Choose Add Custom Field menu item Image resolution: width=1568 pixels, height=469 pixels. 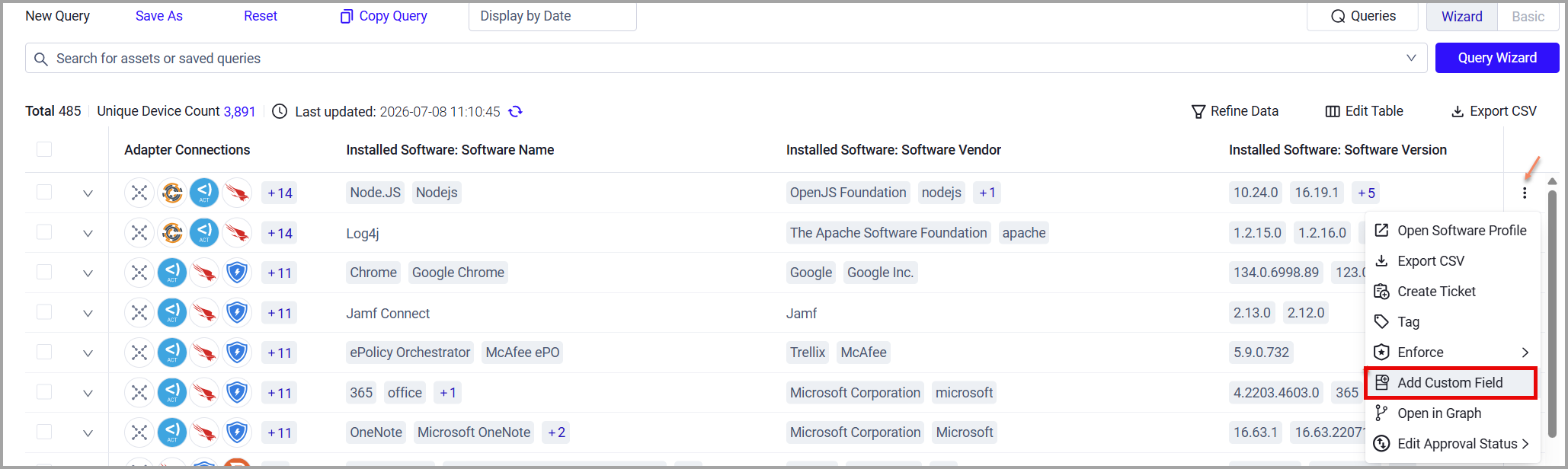[x=1451, y=382]
